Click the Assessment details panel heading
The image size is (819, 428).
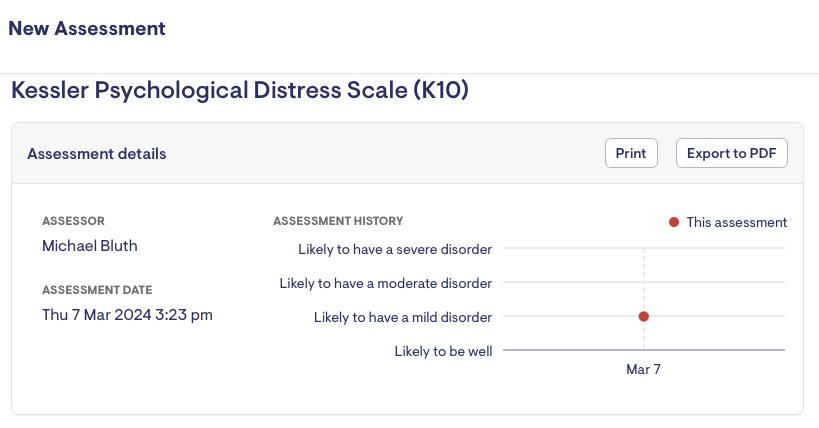tap(96, 154)
